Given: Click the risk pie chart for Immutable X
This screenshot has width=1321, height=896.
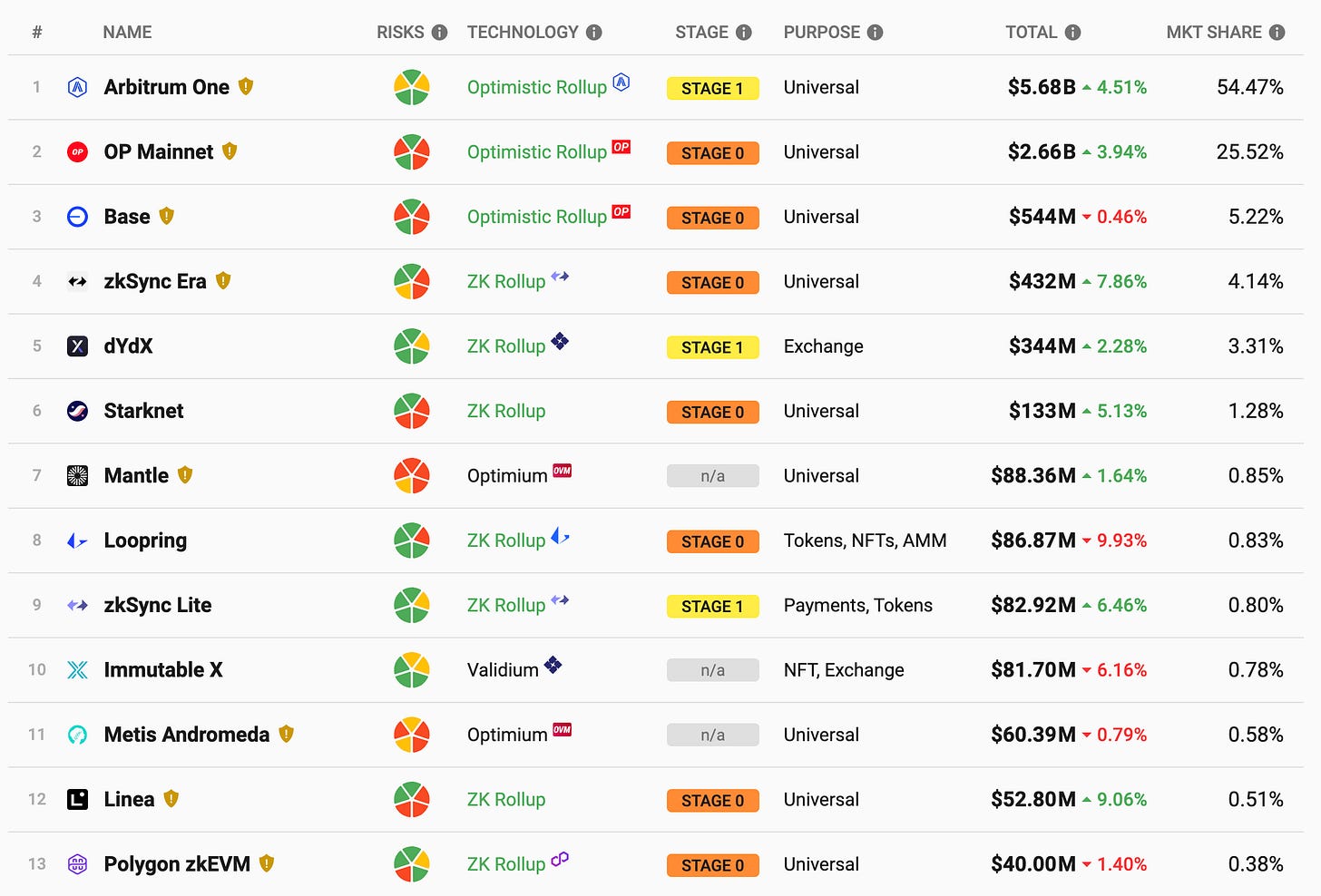Looking at the screenshot, I should 412,670.
